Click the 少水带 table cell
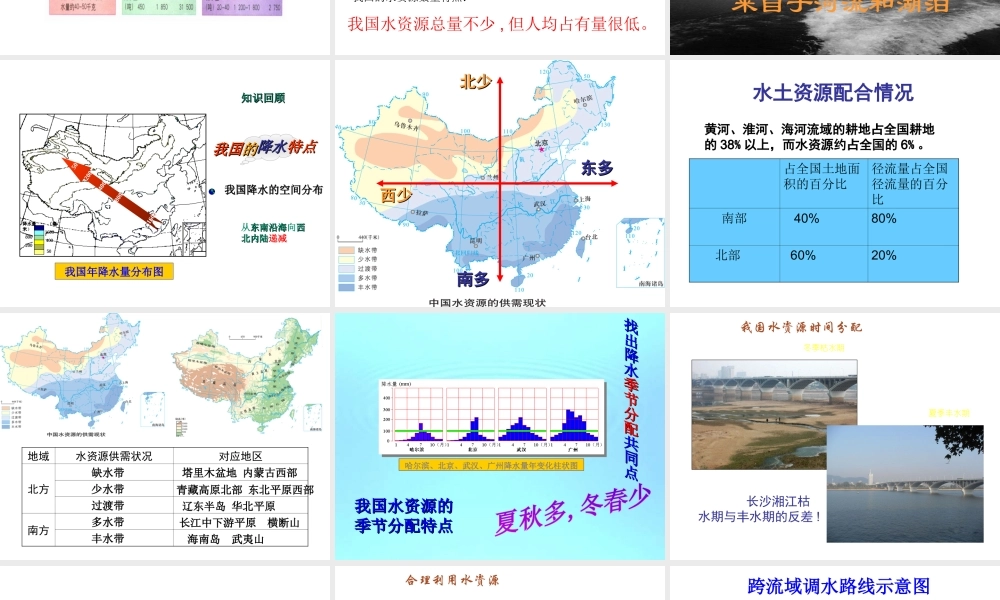1000x600 pixels. 114,489
